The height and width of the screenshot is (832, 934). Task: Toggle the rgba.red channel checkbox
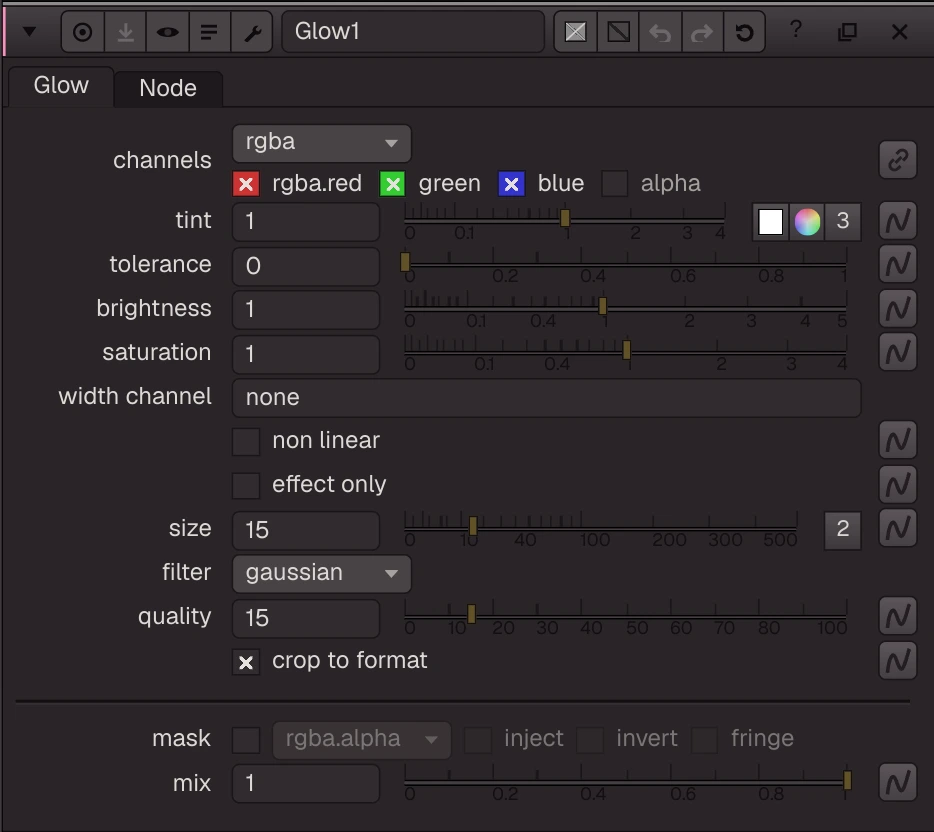pyautogui.click(x=246, y=183)
